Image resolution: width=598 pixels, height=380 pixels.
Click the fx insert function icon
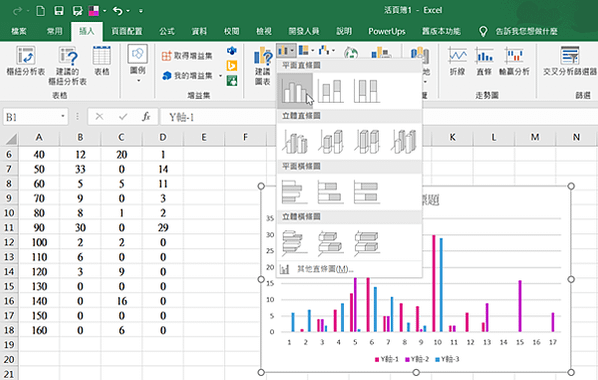[x=146, y=117]
